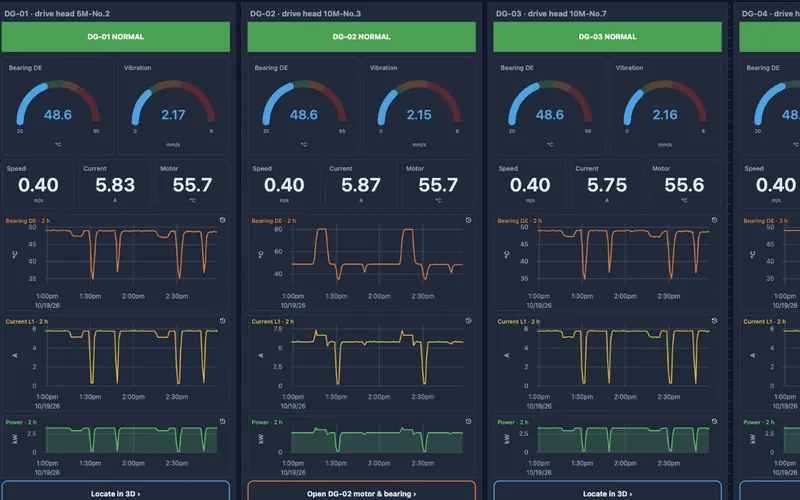The height and width of the screenshot is (500, 800).
Task: Click the DG-03 NORMAL status banner
Action: pos(608,37)
